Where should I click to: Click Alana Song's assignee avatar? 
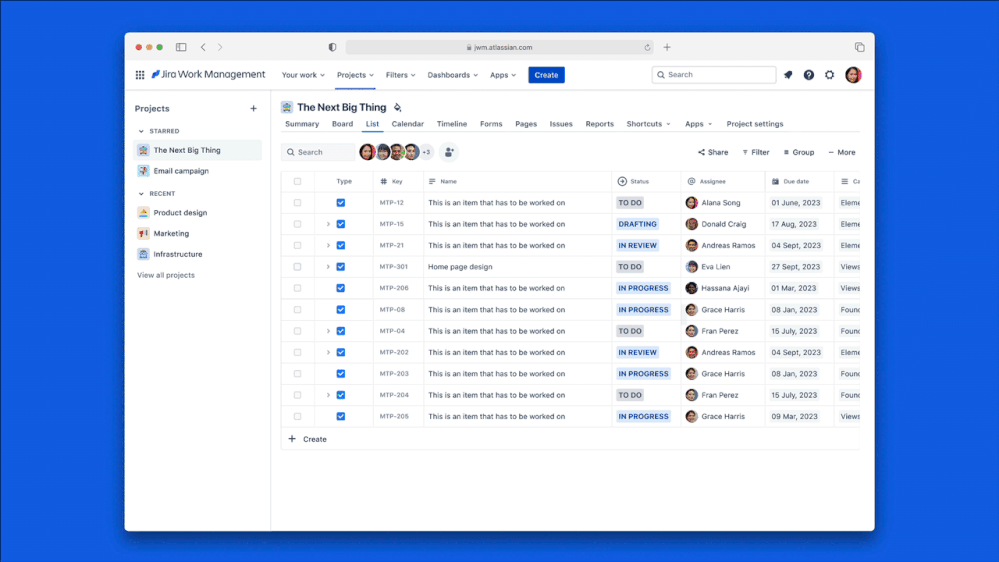691,203
